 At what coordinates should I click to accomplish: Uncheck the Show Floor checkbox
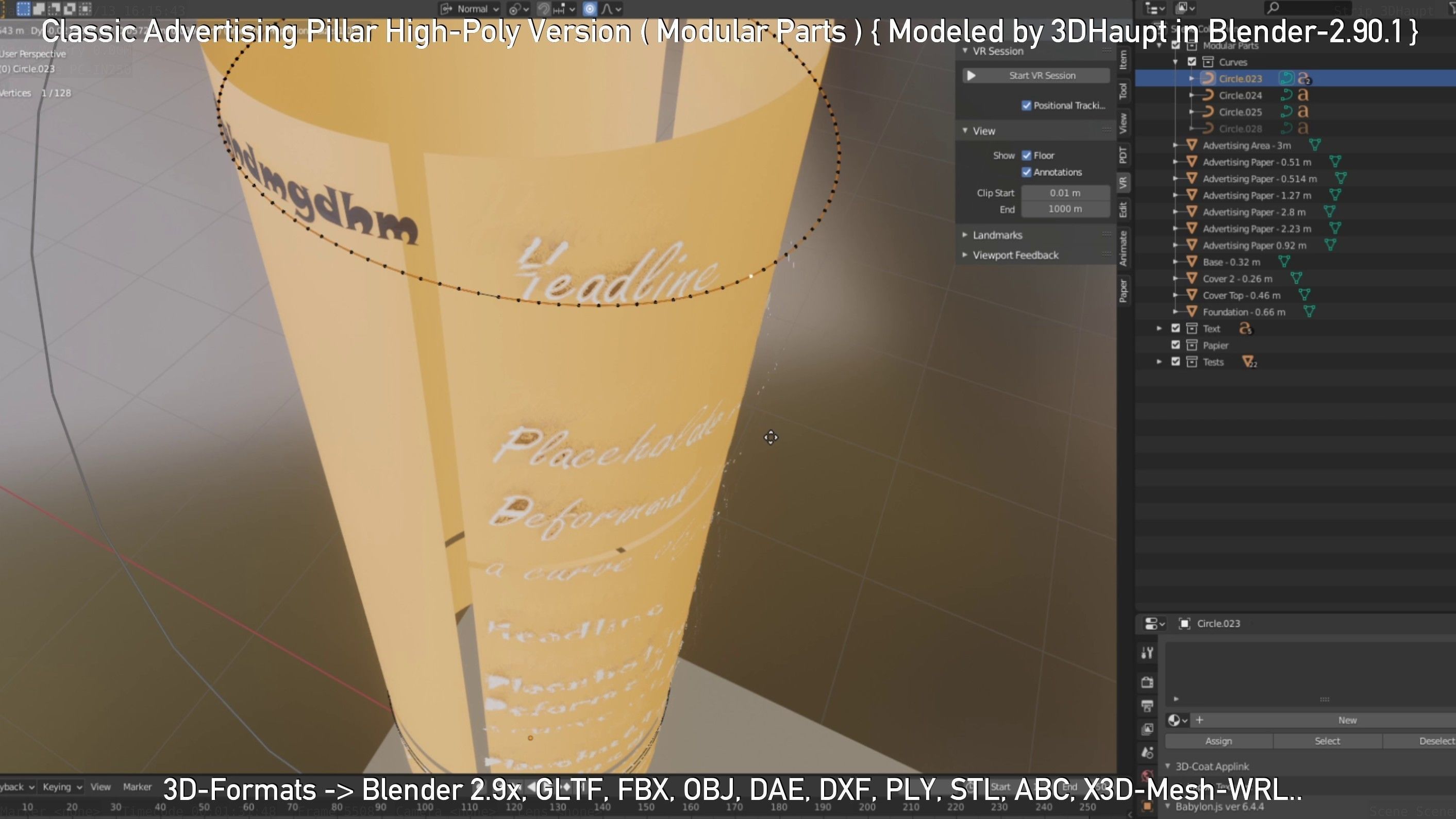[x=1027, y=156]
